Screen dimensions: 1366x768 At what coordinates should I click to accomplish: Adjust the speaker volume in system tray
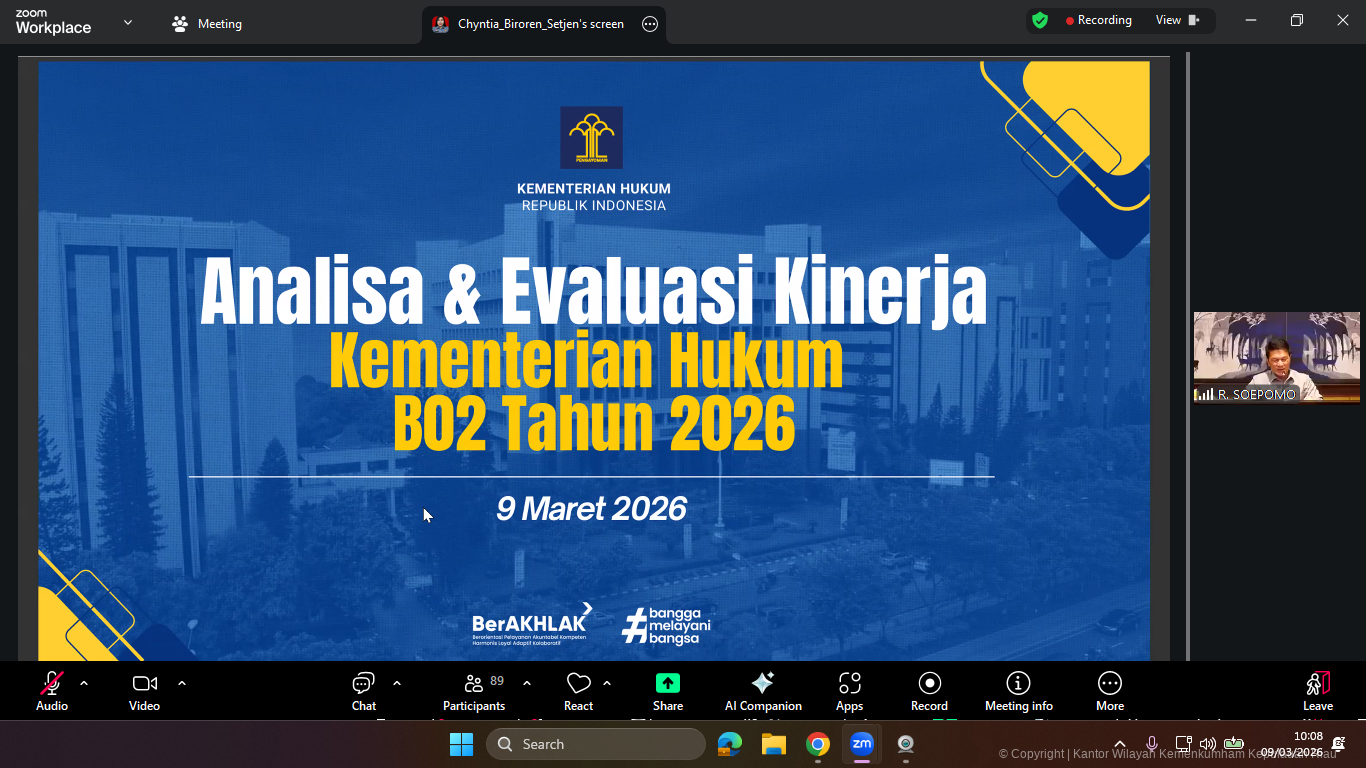click(x=1208, y=744)
